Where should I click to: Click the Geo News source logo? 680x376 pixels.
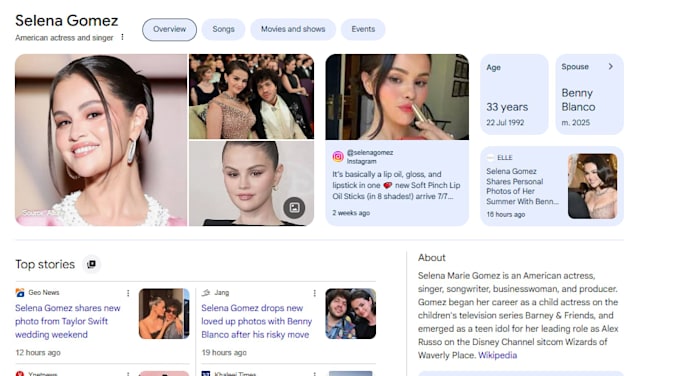pos(20,293)
